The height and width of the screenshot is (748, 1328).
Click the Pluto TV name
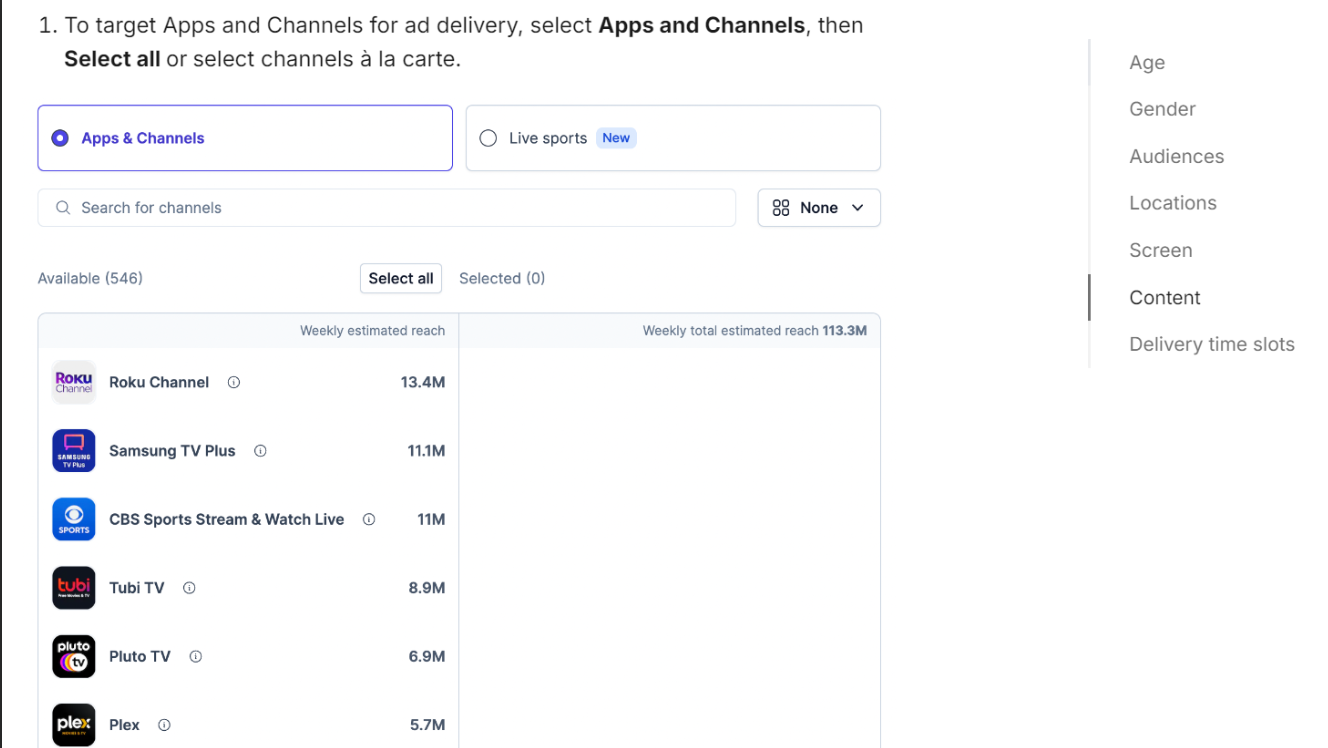click(140, 657)
